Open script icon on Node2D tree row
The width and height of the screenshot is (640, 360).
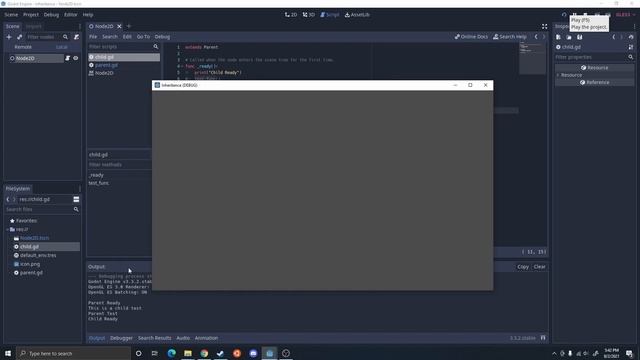point(68,58)
